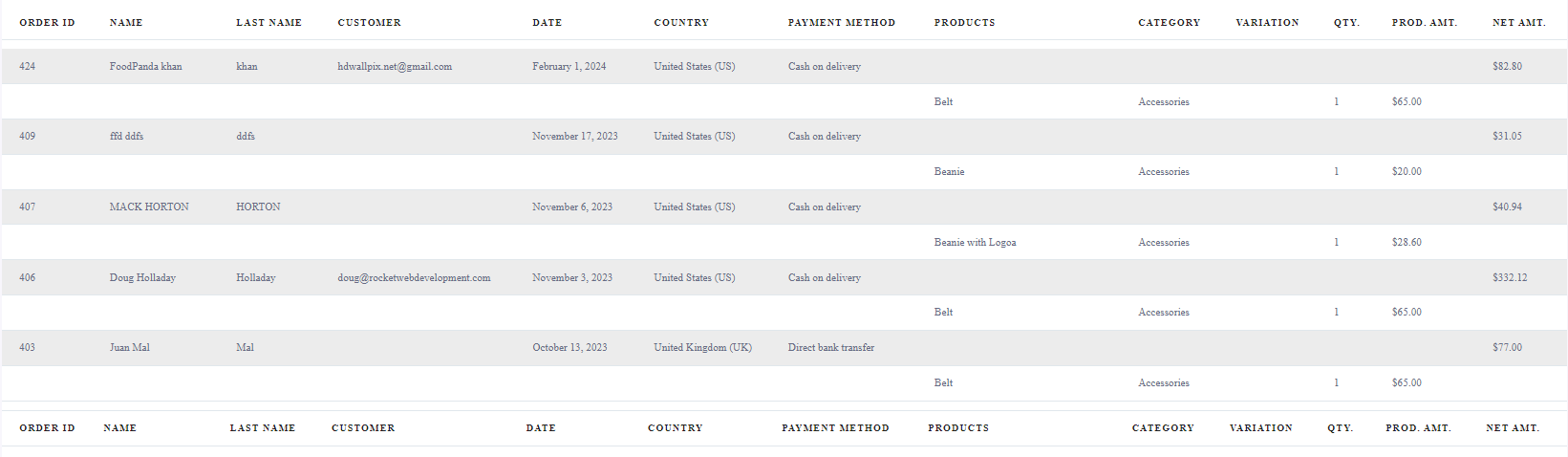Click the bottom Category footer header
The height and width of the screenshot is (457, 1568).
coord(1163,427)
